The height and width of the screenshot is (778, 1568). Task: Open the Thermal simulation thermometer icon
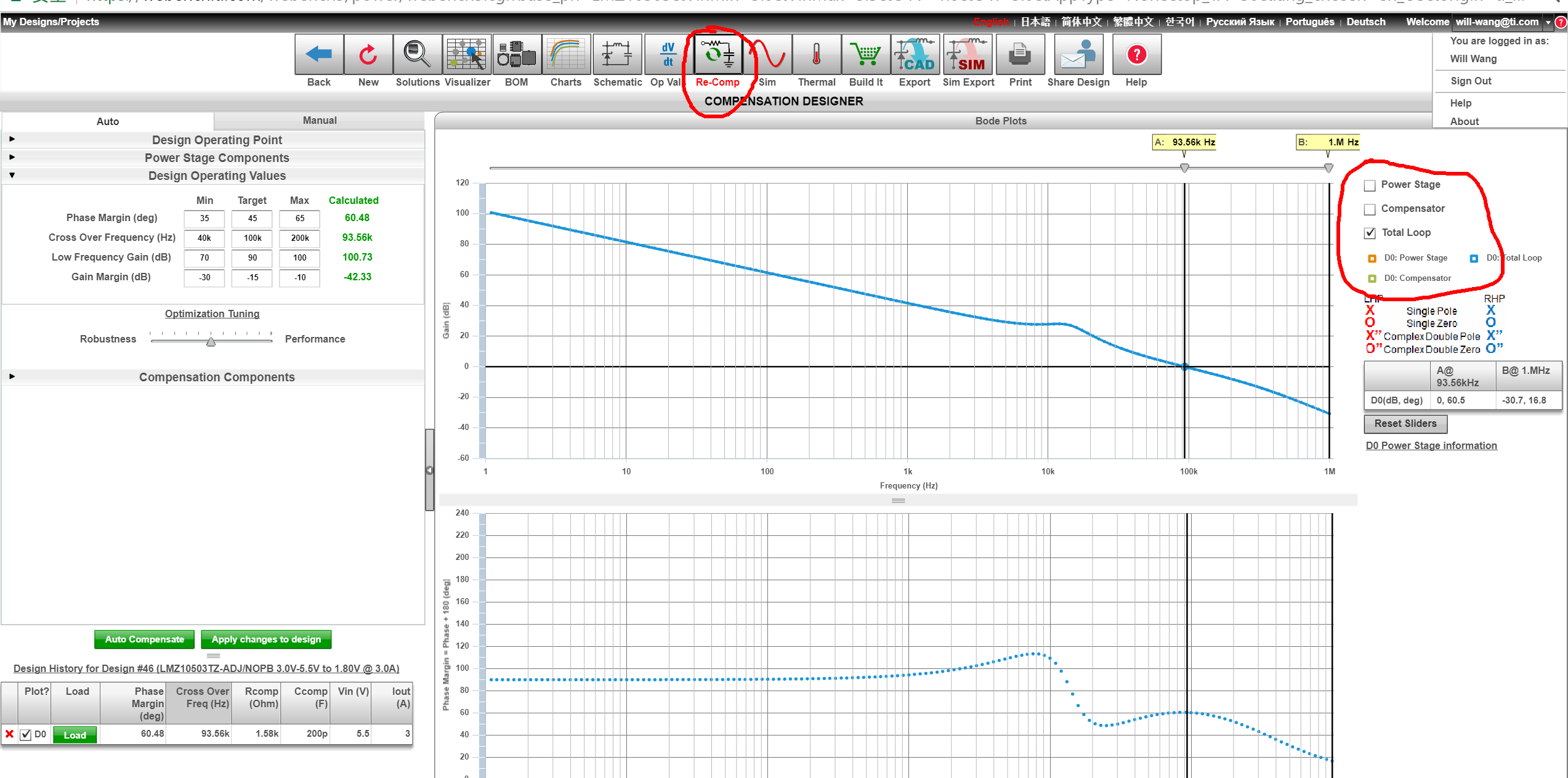816,55
